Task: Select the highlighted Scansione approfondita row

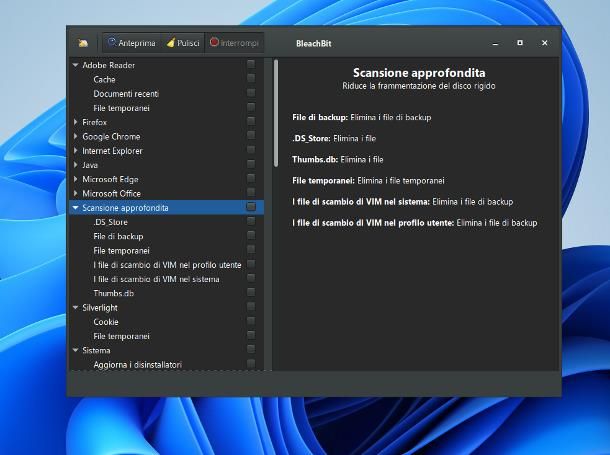Action: point(167,208)
